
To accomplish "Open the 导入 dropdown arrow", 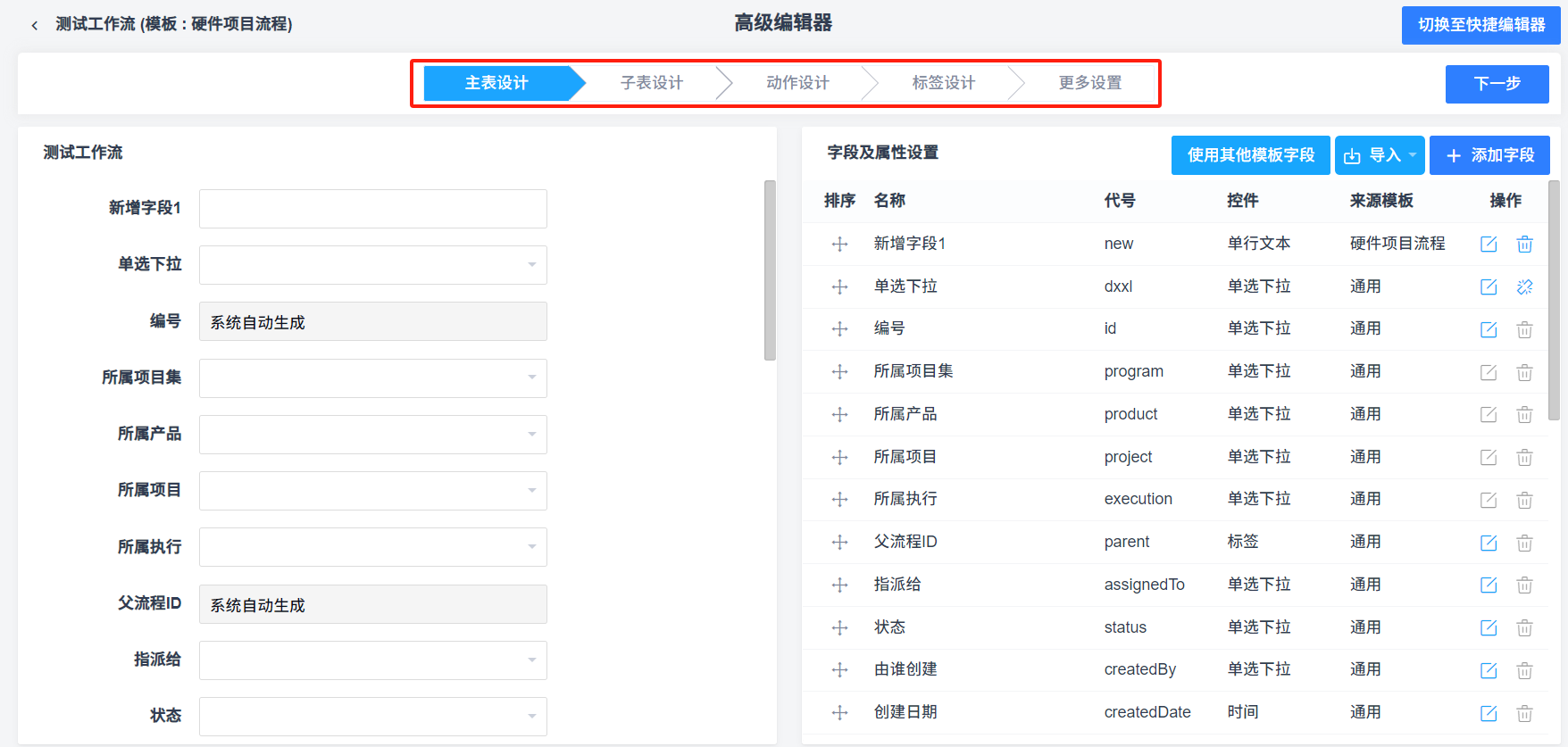I will coord(1413,155).
